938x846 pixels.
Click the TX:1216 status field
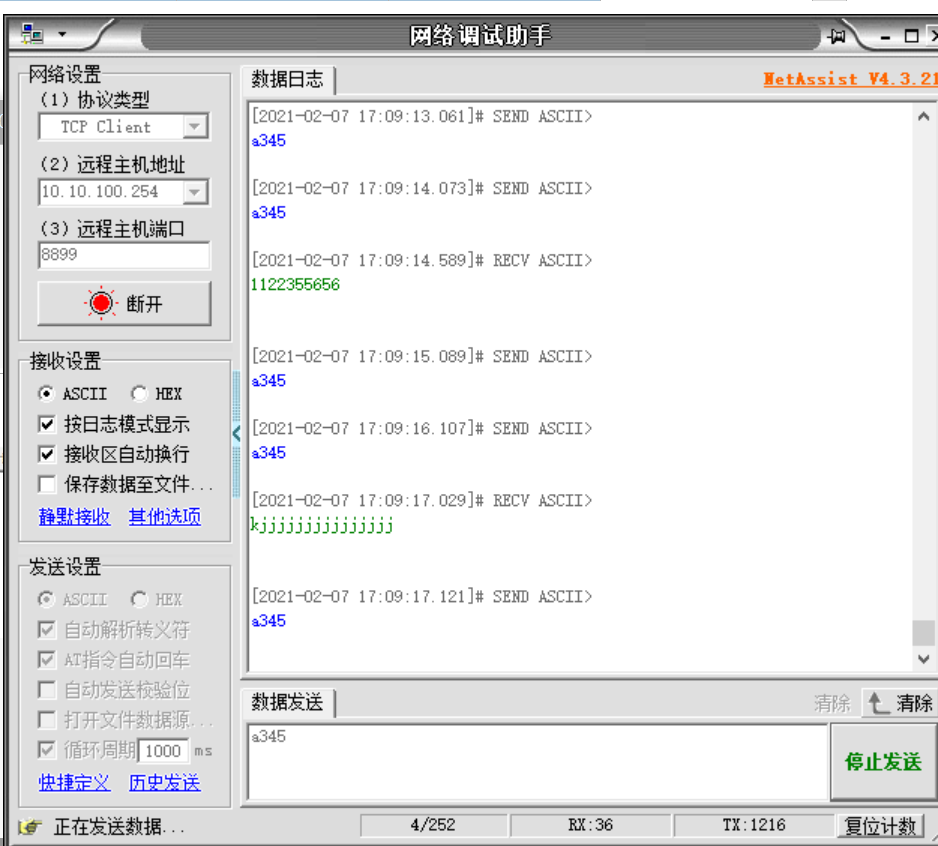pos(754,826)
